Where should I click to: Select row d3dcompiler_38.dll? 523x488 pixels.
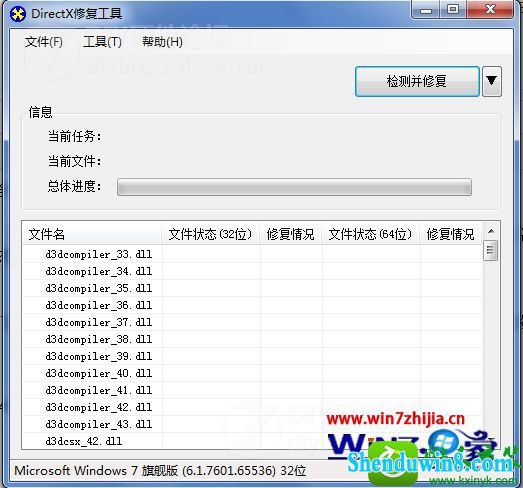tap(252, 339)
